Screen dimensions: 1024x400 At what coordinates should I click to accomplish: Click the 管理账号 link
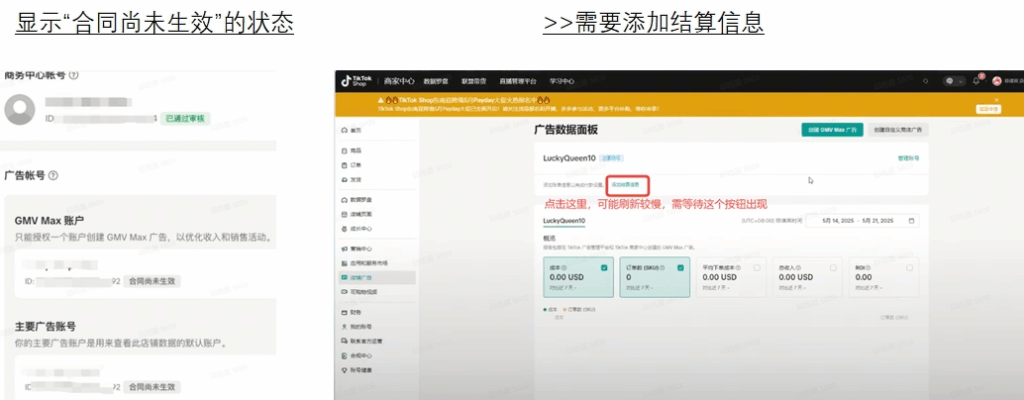[908, 158]
